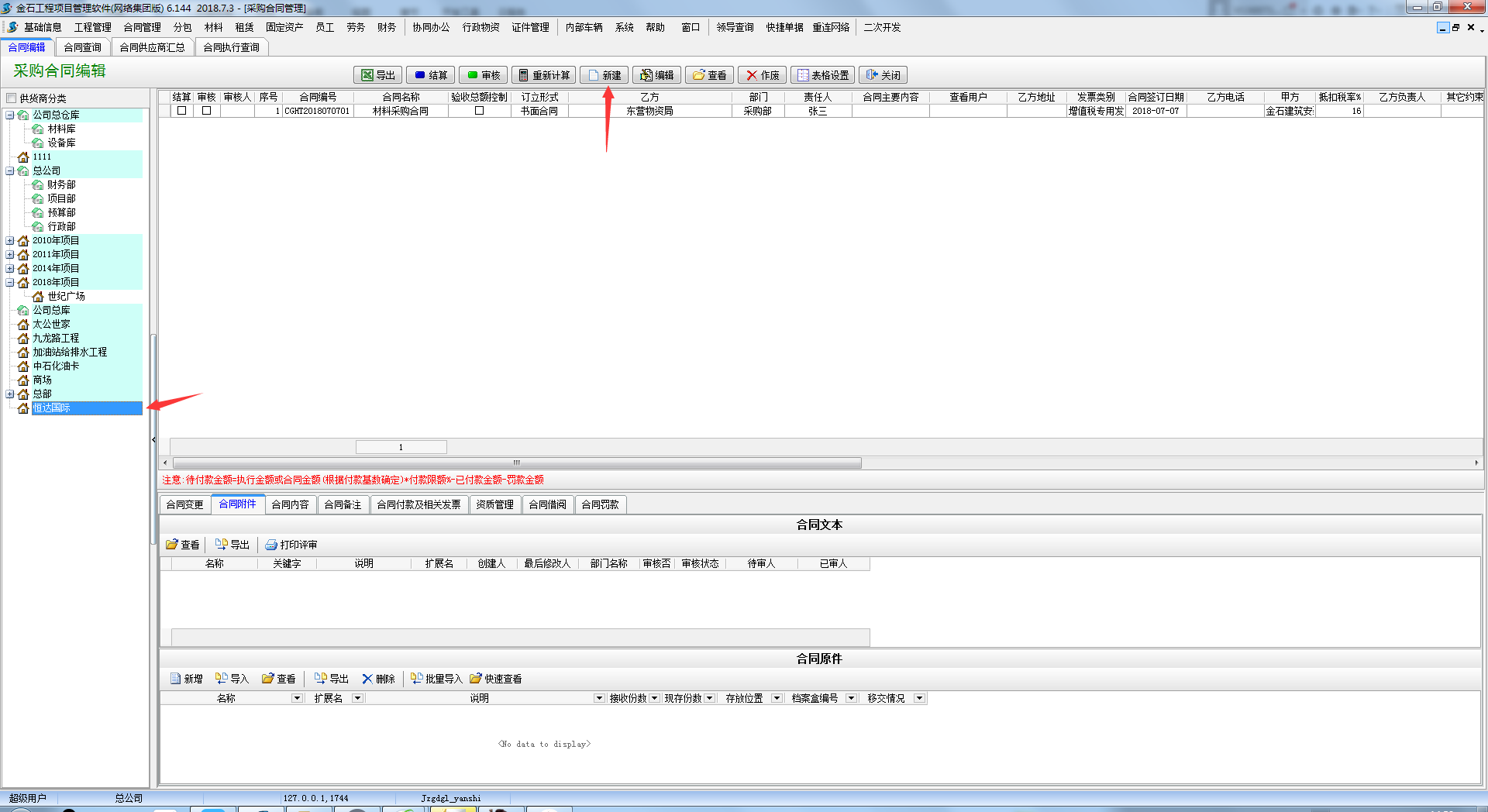
Task: Open the 领导查询 menu
Action: coord(735,27)
